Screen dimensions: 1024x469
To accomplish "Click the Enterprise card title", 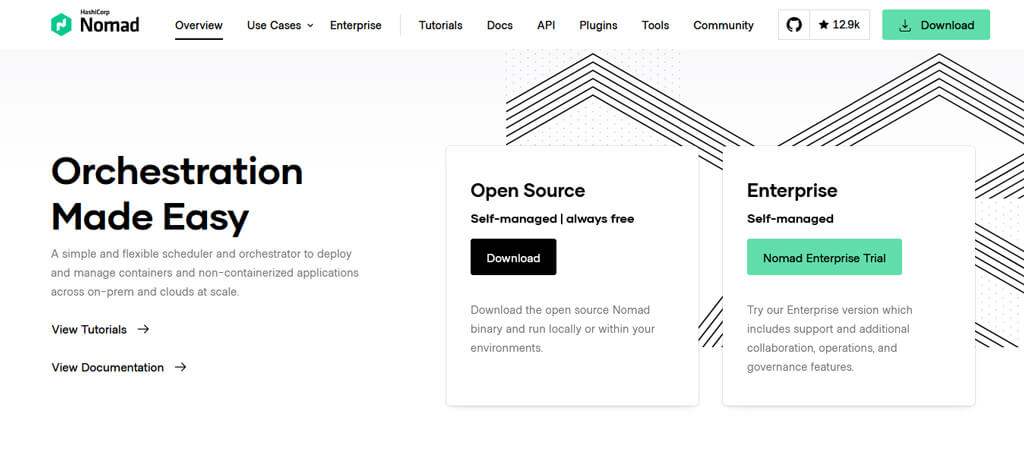I will point(792,191).
